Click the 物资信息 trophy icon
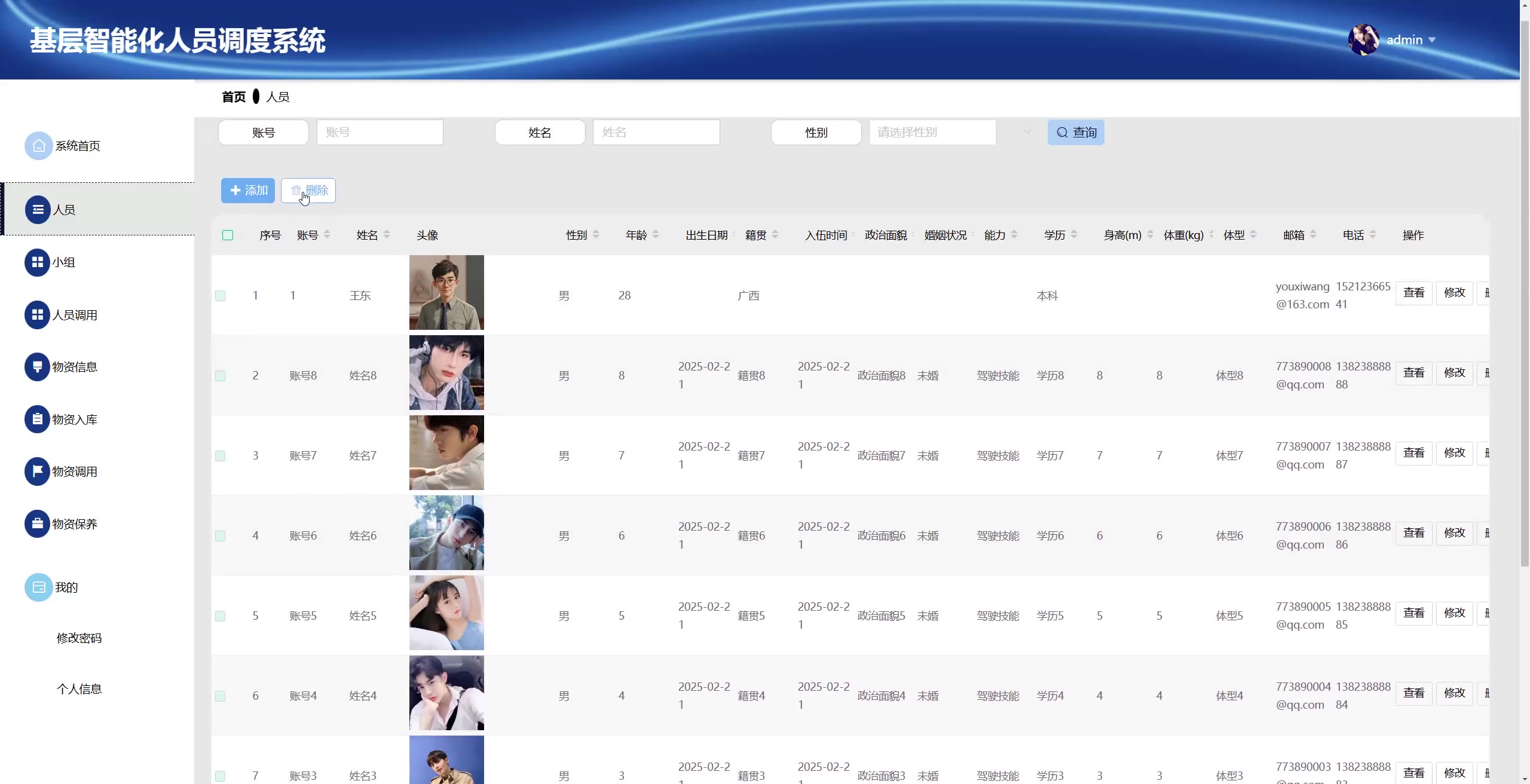The width and height of the screenshot is (1530, 784). click(37, 367)
